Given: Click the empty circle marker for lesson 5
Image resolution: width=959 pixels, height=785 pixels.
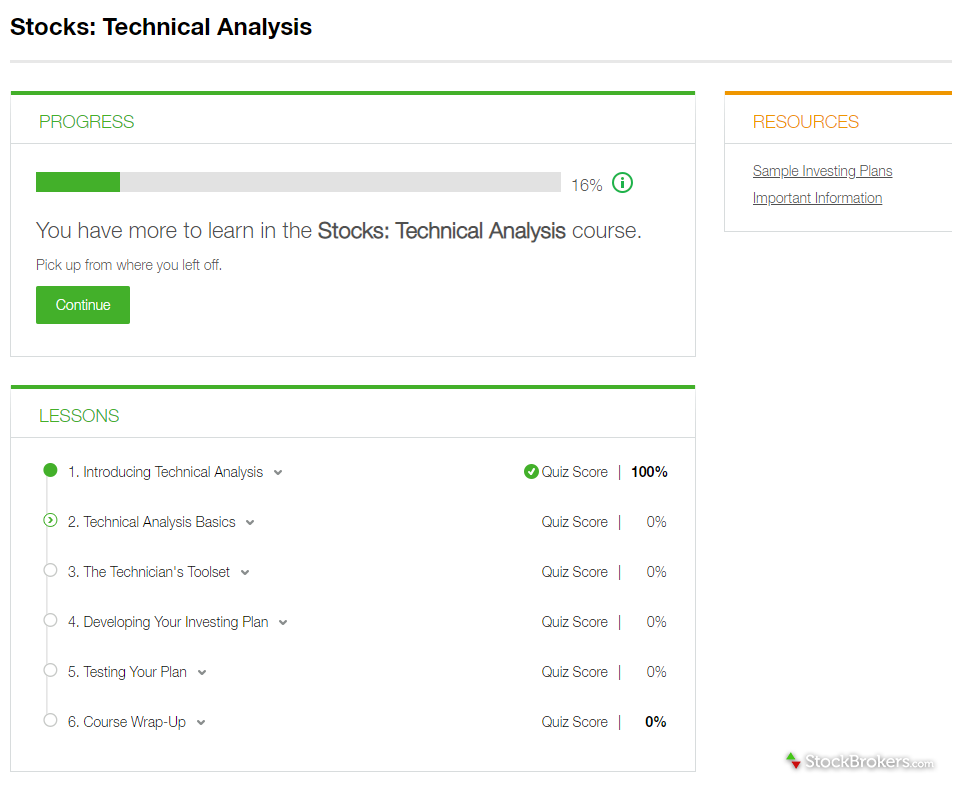Looking at the screenshot, I should click(51, 670).
